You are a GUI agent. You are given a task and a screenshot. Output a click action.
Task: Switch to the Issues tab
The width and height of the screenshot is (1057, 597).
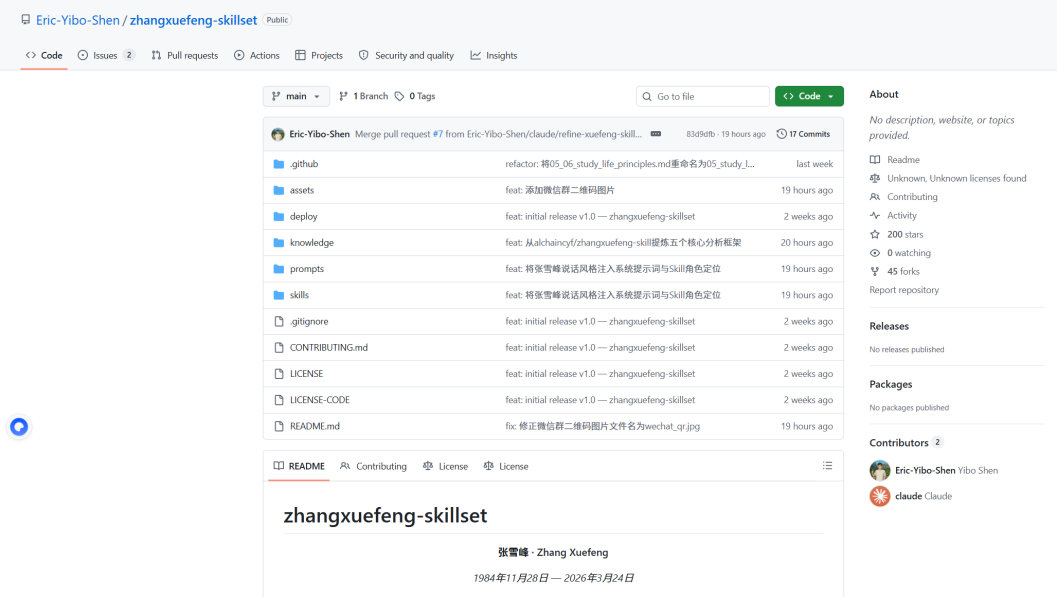pos(106,56)
